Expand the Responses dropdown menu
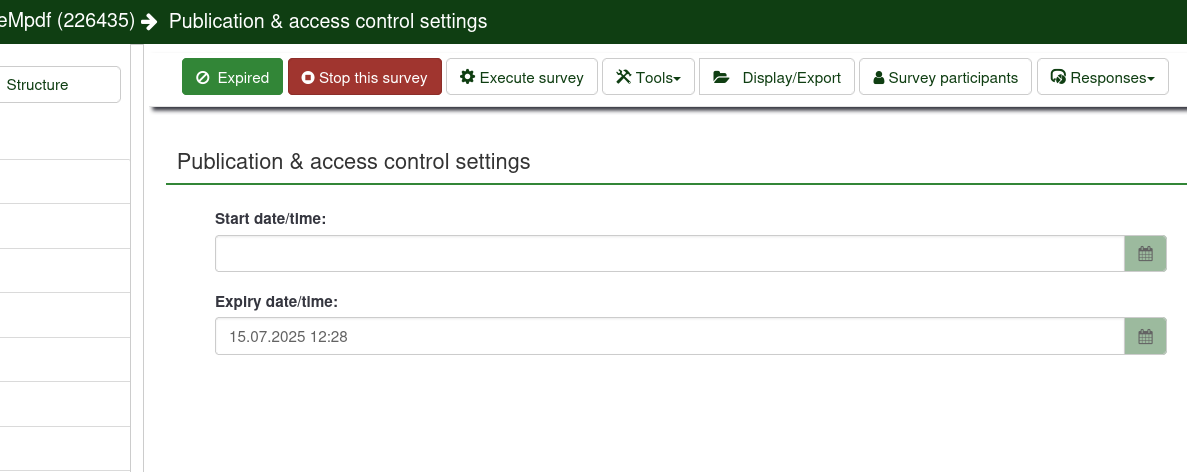Viewport: 1187px width, 472px height. (1103, 77)
